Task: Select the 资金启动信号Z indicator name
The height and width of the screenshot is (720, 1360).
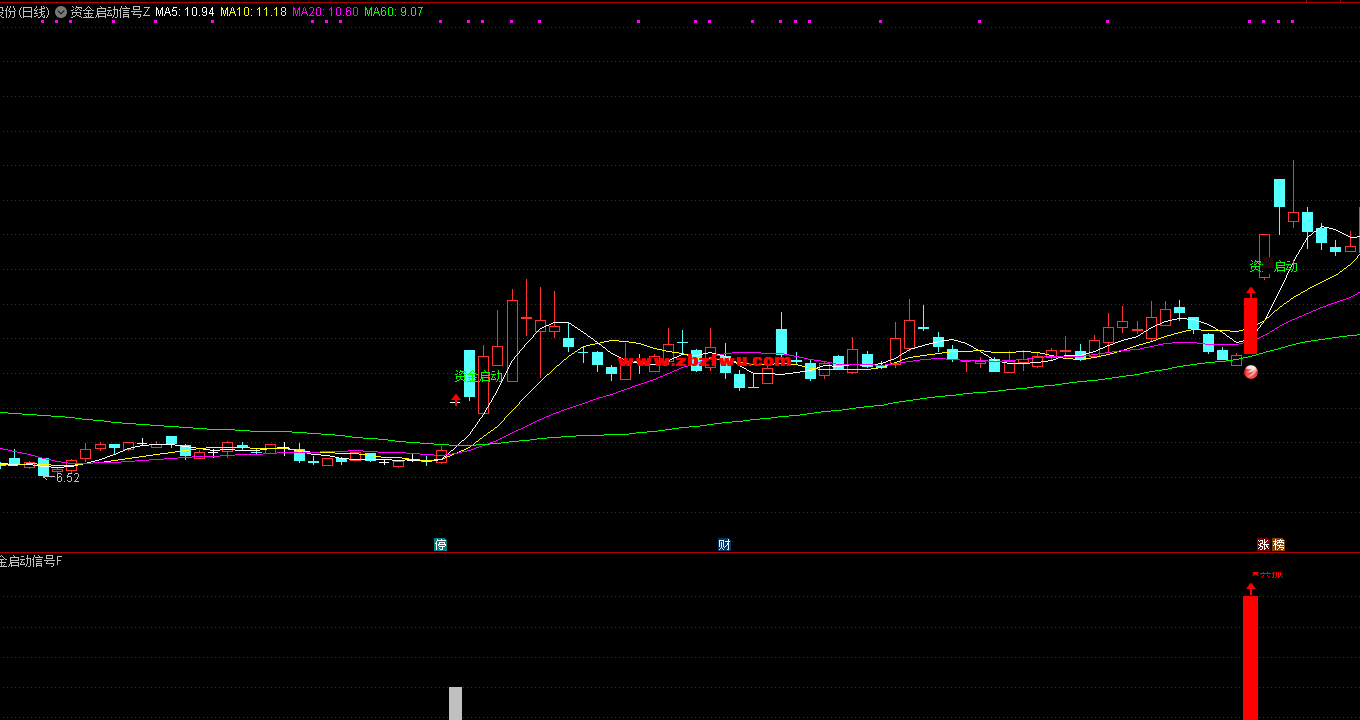Action: 110,12
